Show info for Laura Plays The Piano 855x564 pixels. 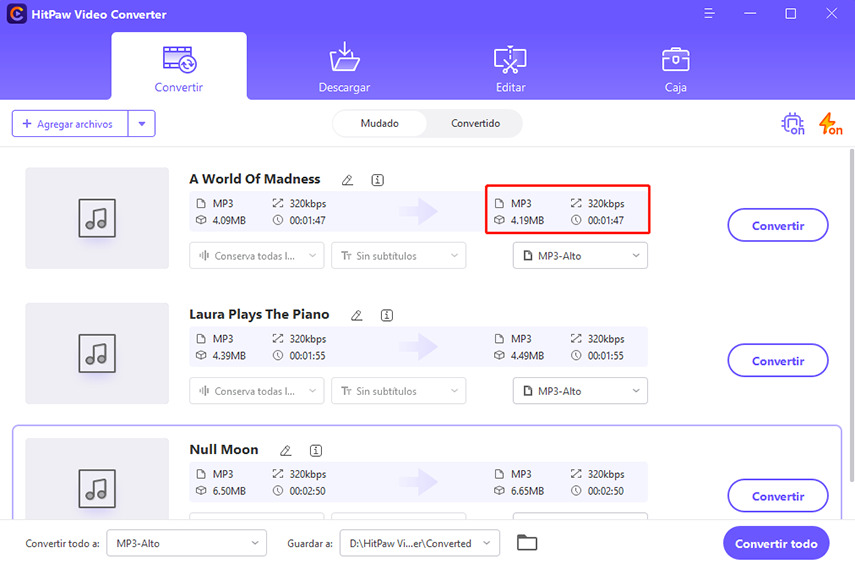(387, 315)
